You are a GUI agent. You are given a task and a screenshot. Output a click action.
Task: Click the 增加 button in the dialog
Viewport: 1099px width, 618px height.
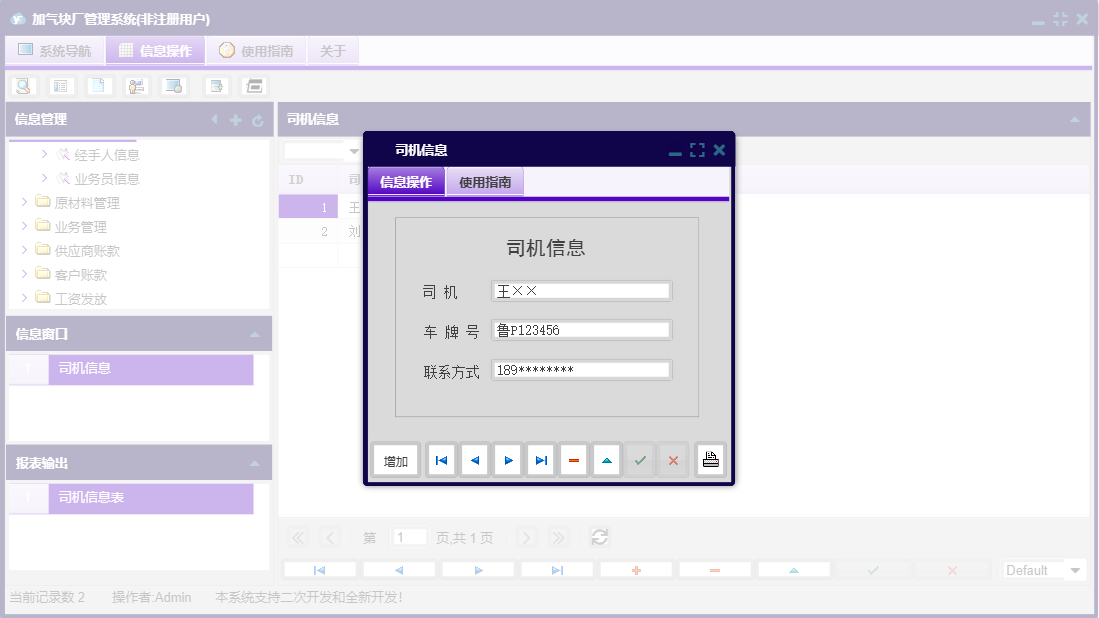(395, 459)
